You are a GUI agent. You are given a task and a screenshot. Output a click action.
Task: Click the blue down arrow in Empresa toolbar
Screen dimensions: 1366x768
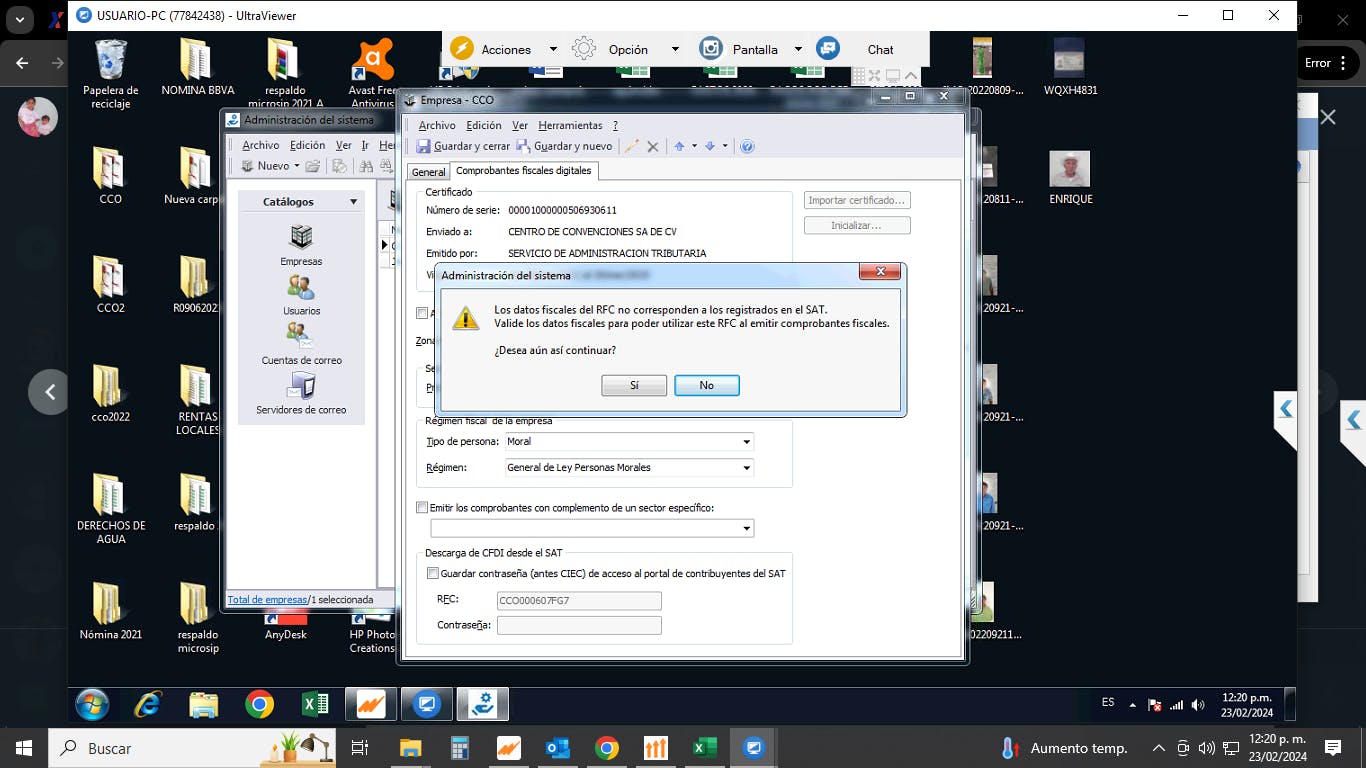(710, 146)
